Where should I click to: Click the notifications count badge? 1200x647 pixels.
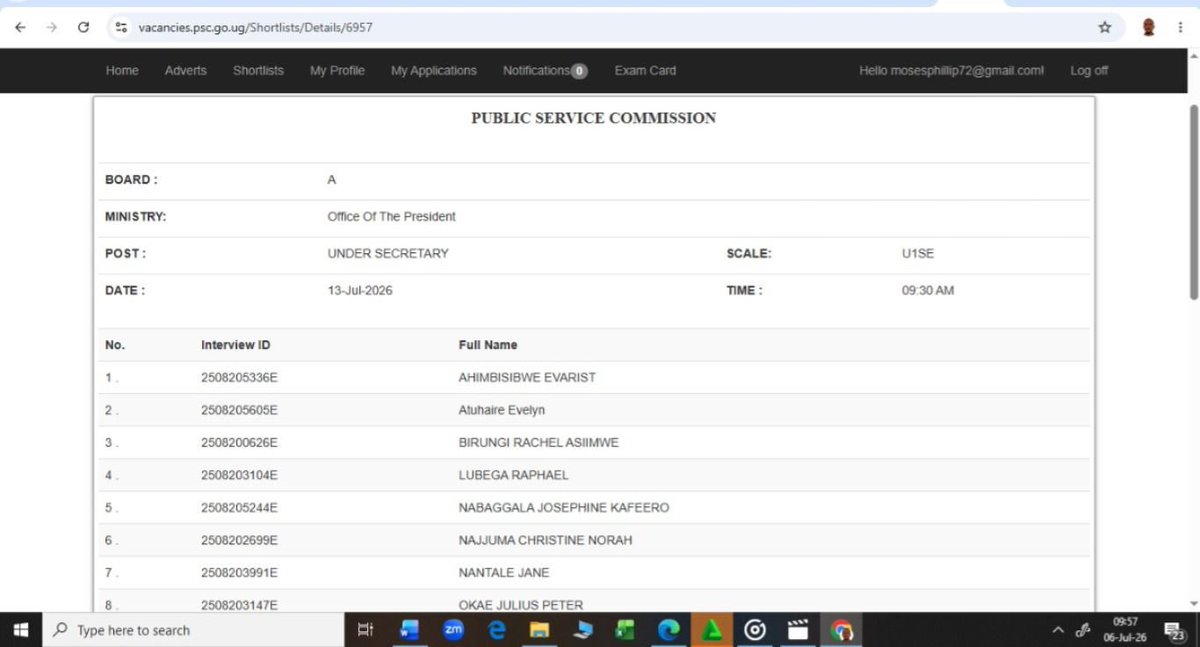pos(579,71)
